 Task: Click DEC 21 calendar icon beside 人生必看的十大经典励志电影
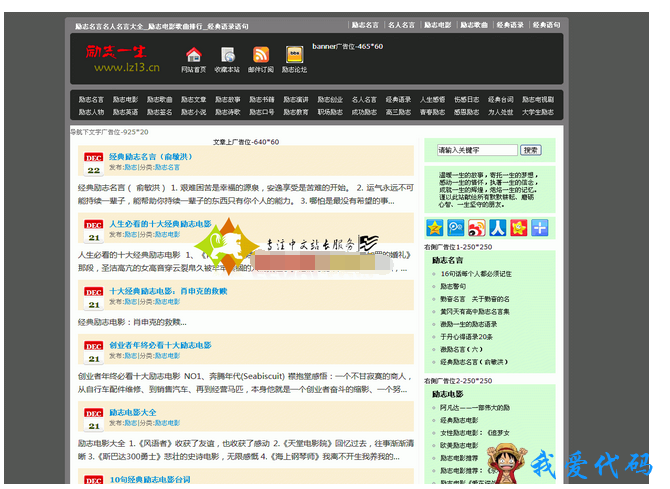point(94,231)
